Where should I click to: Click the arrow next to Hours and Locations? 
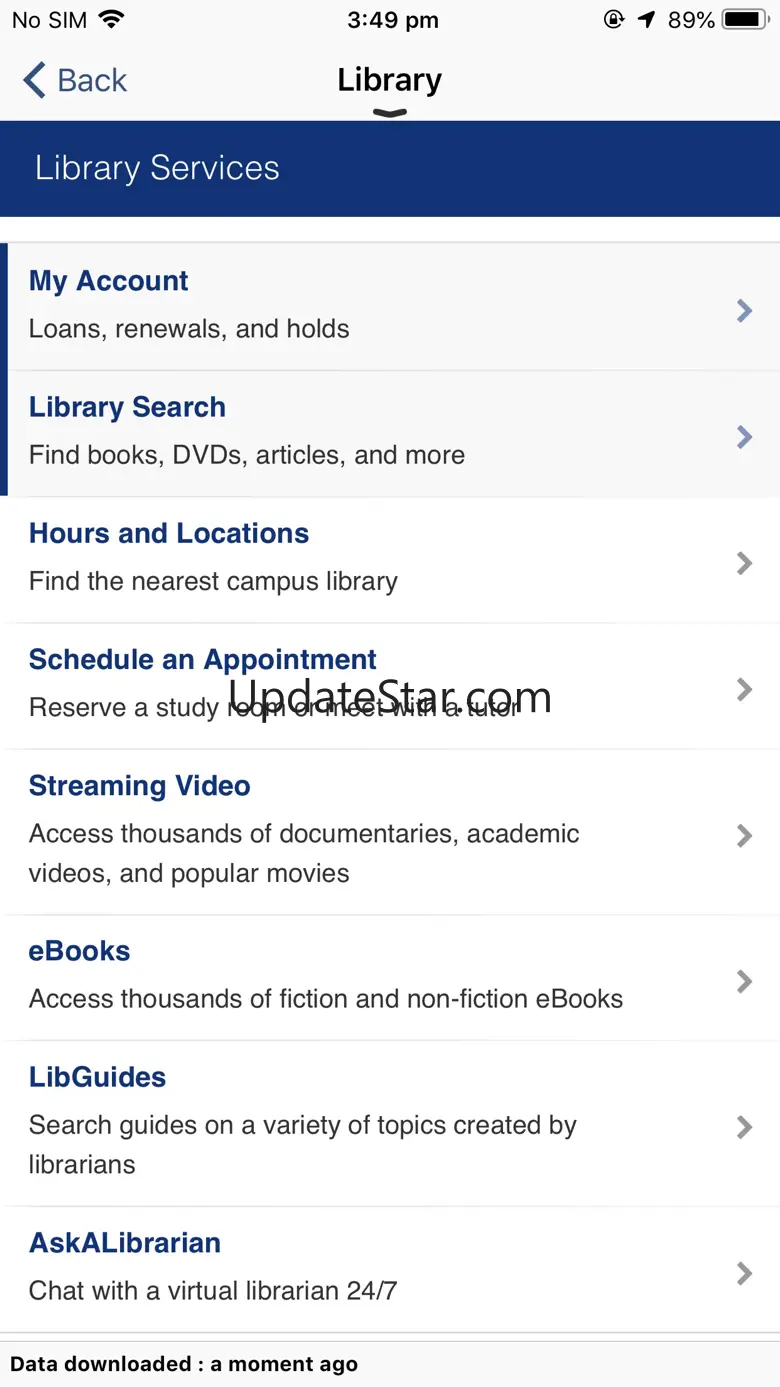pos(744,563)
